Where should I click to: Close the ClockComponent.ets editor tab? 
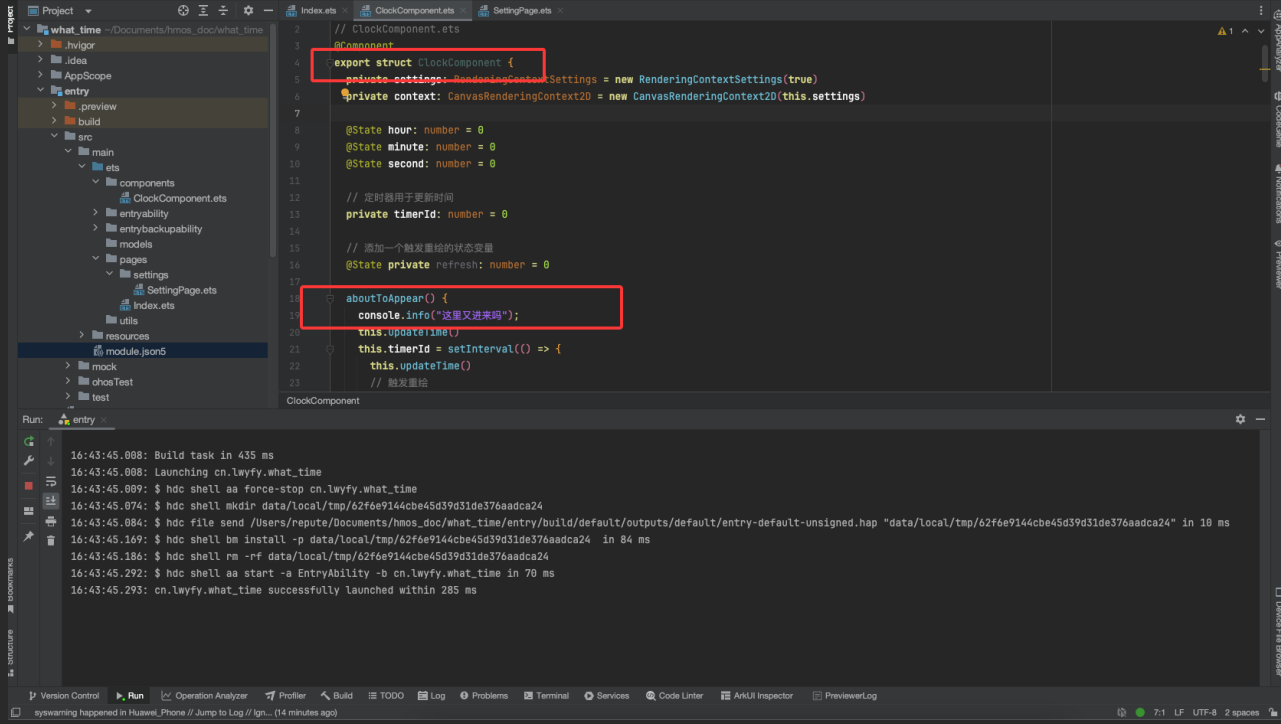463,10
